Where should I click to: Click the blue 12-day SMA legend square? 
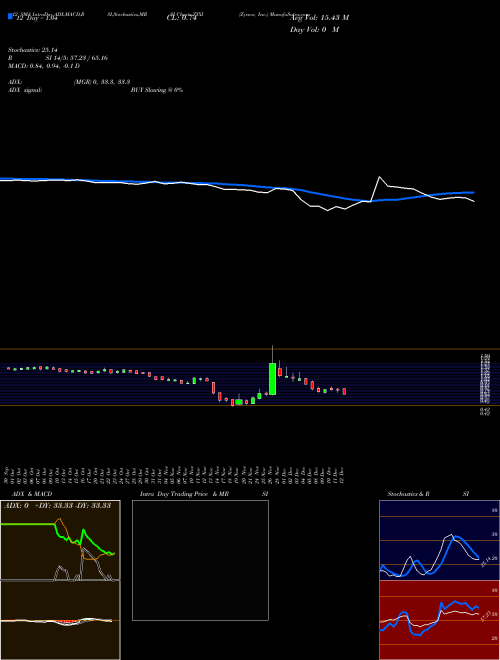click(10, 16)
